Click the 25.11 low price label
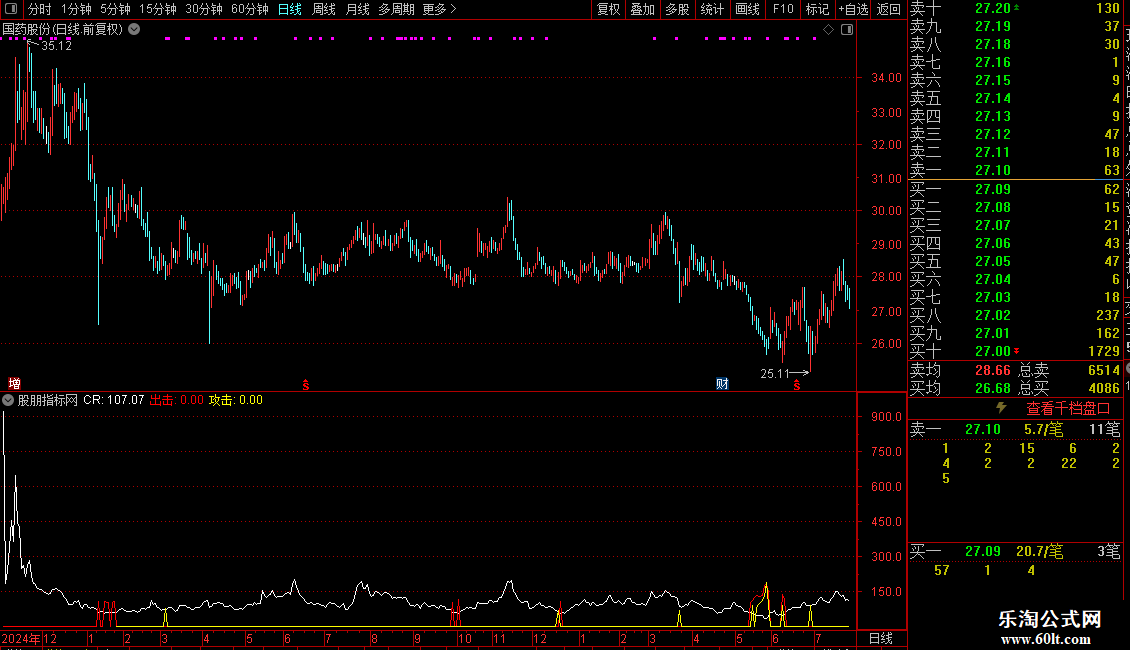 click(775, 373)
